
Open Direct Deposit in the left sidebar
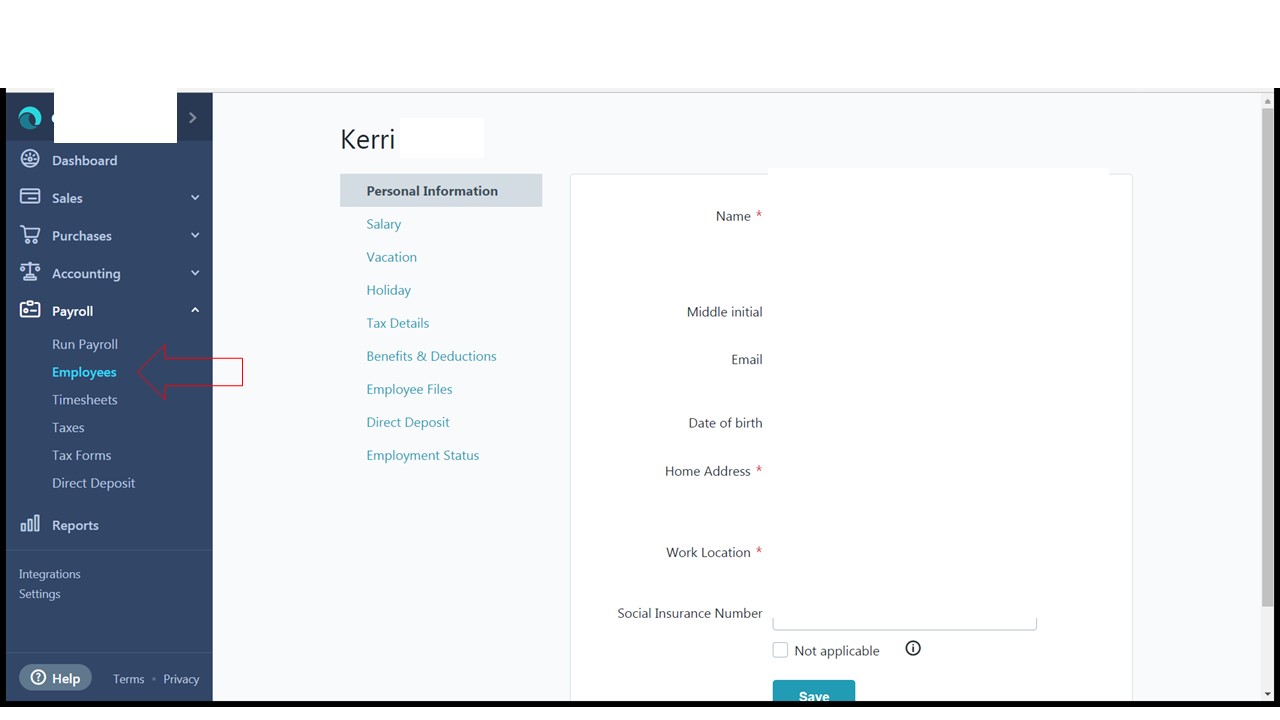(93, 483)
